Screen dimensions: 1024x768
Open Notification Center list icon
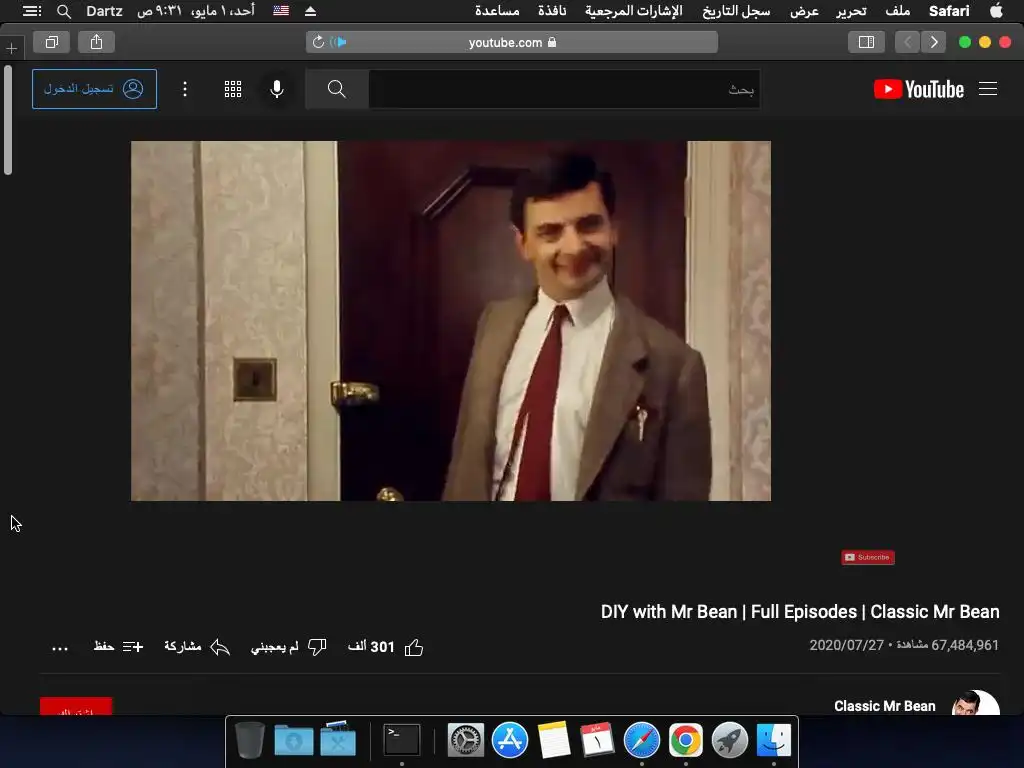pyautogui.click(x=31, y=10)
